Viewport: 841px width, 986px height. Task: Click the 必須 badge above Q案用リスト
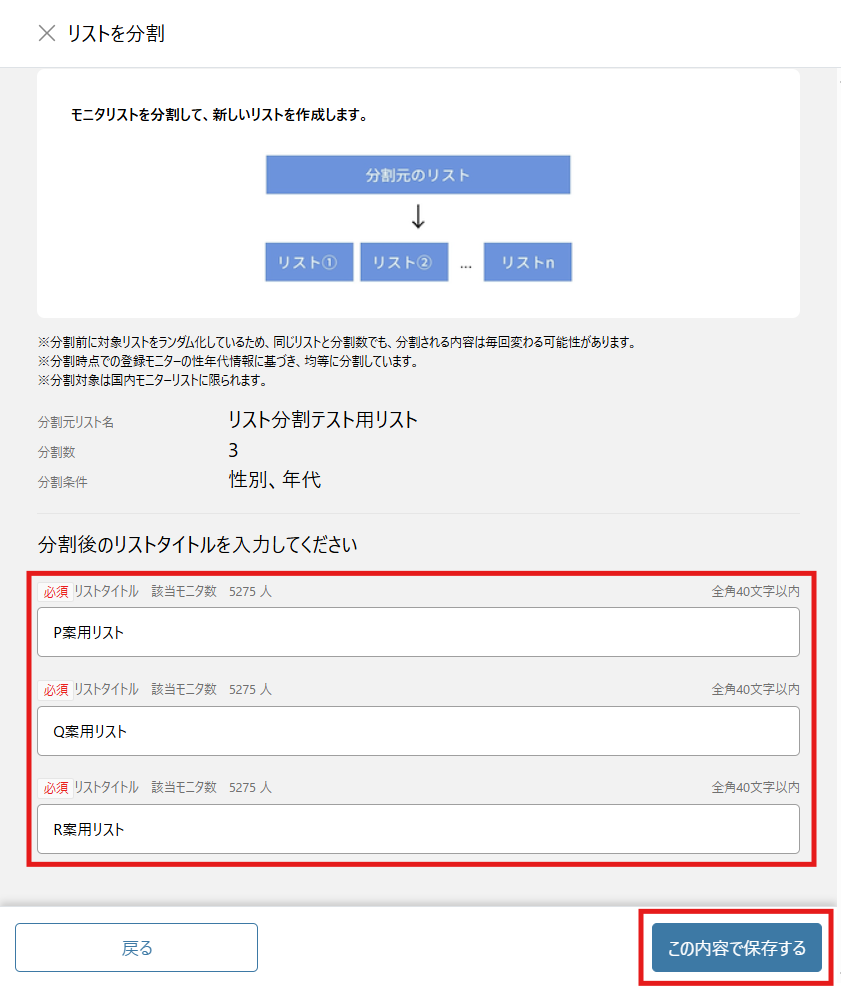[54, 689]
